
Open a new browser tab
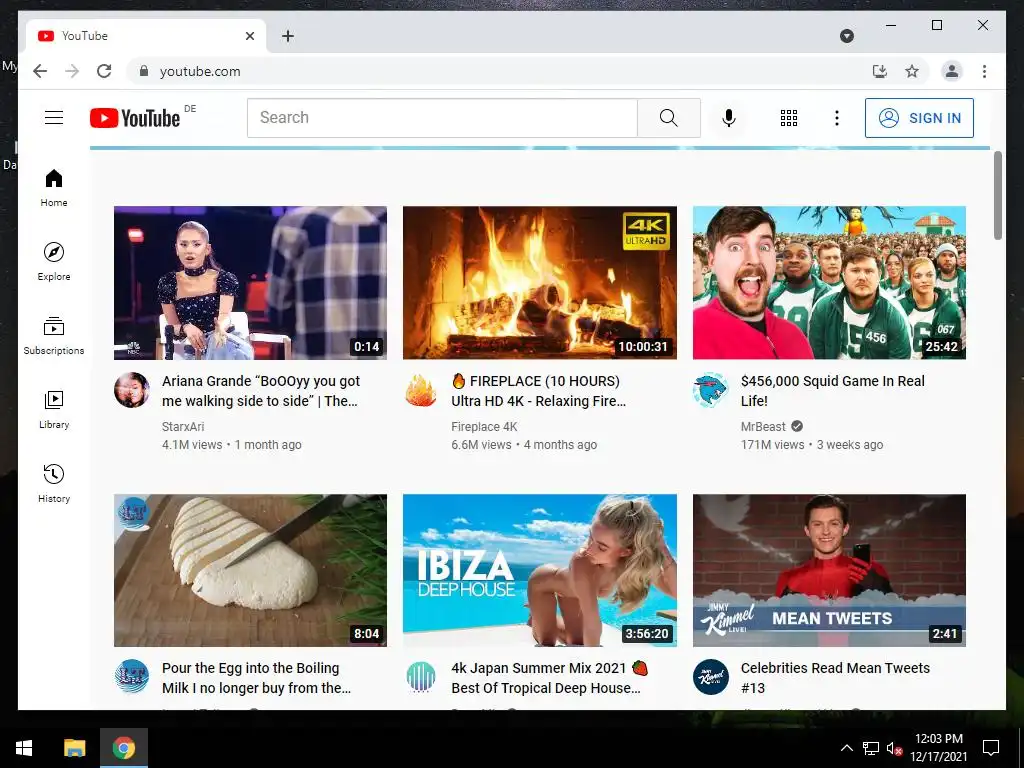[288, 36]
